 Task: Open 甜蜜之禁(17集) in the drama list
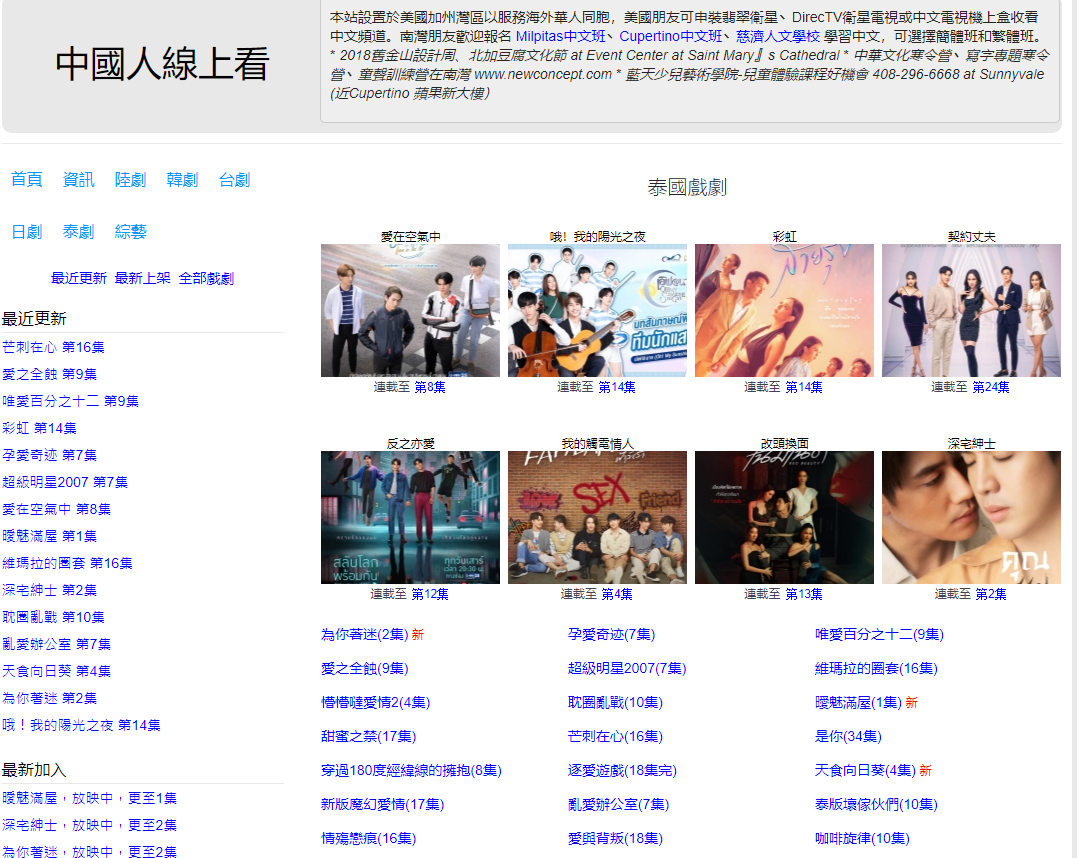click(x=368, y=736)
